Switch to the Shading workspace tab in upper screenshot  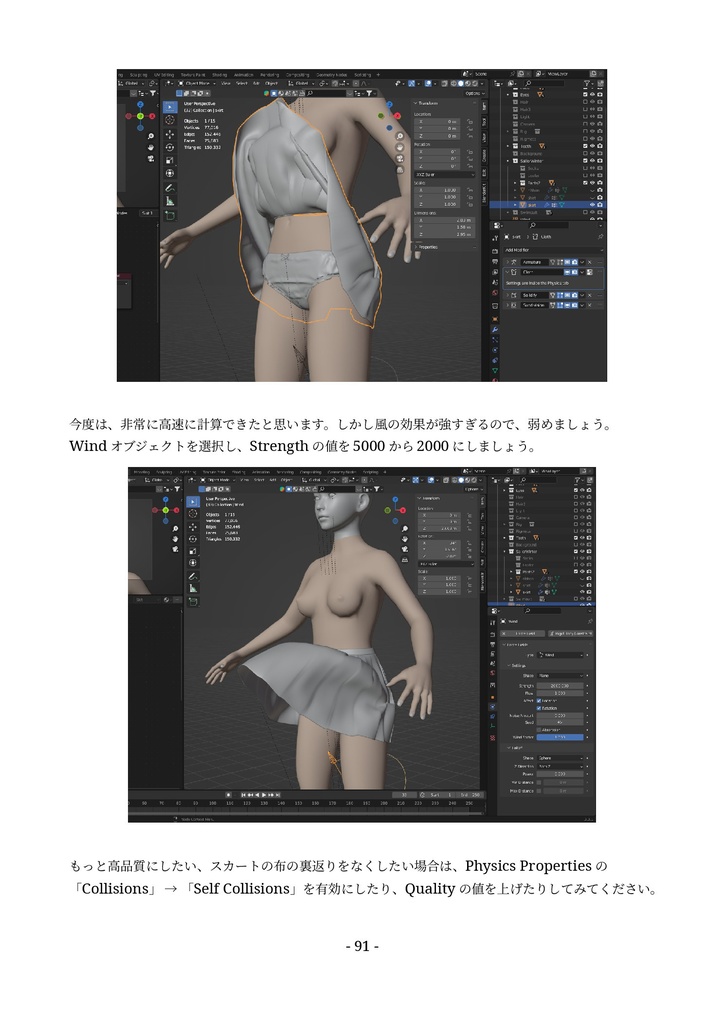click(x=219, y=74)
